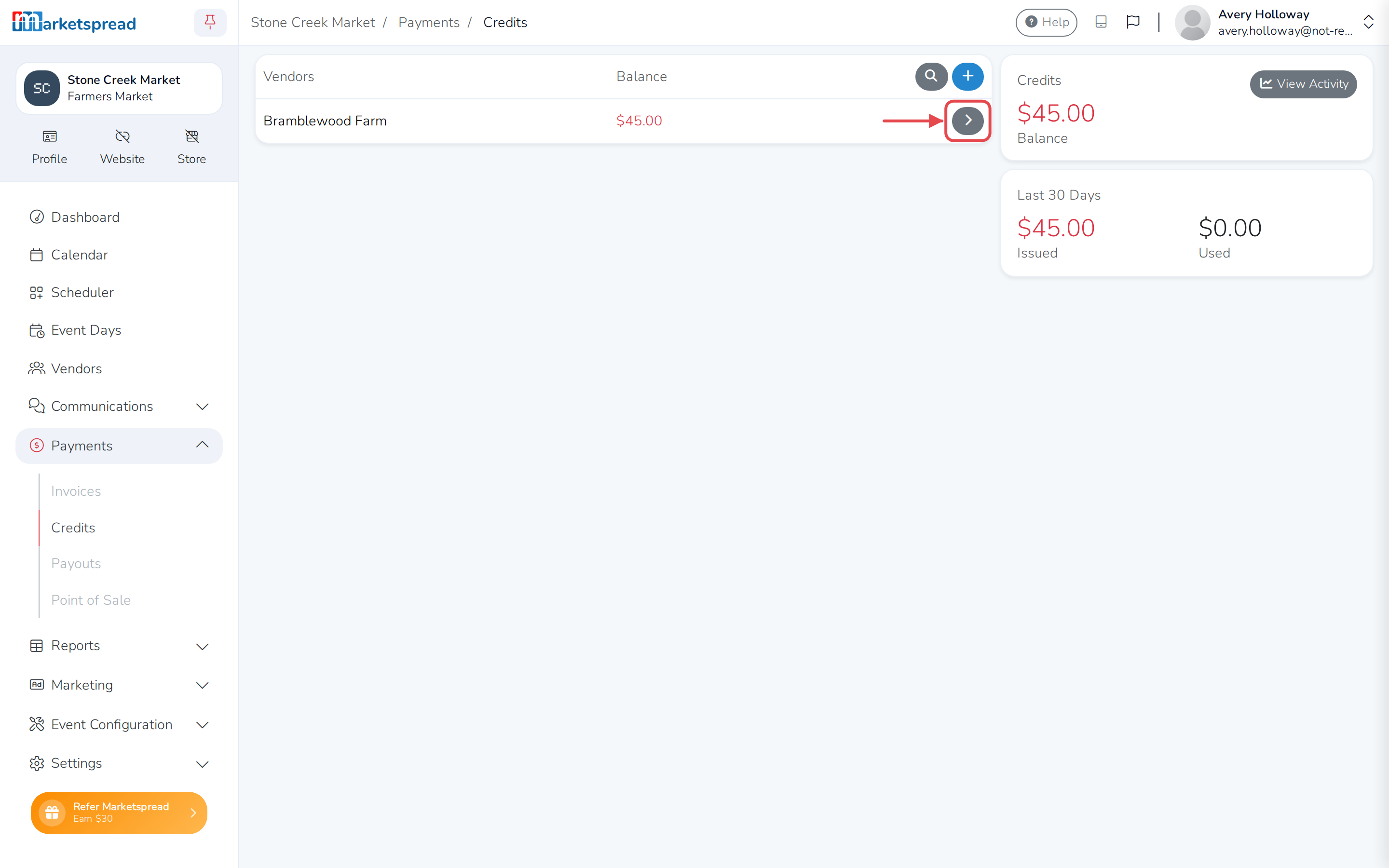1389x868 pixels.
Task: Click Stone Creek Market breadcrumb link
Action: tap(313, 22)
